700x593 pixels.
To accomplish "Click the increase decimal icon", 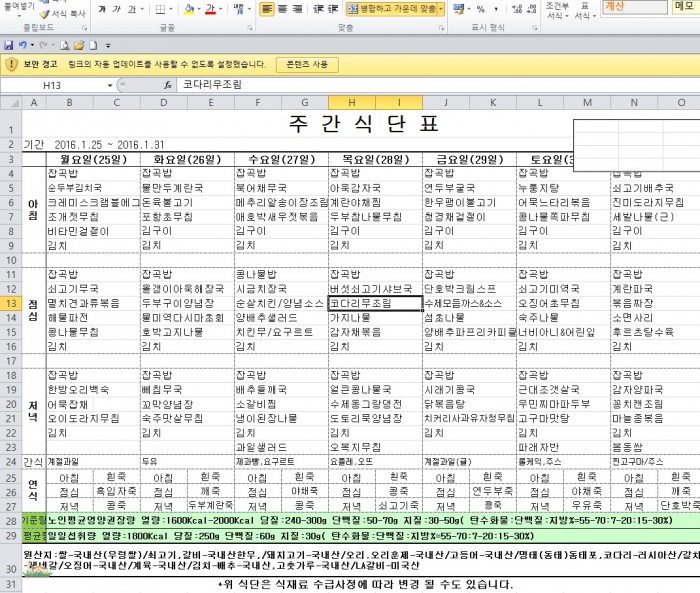I will pyautogui.click(x=517, y=9).
